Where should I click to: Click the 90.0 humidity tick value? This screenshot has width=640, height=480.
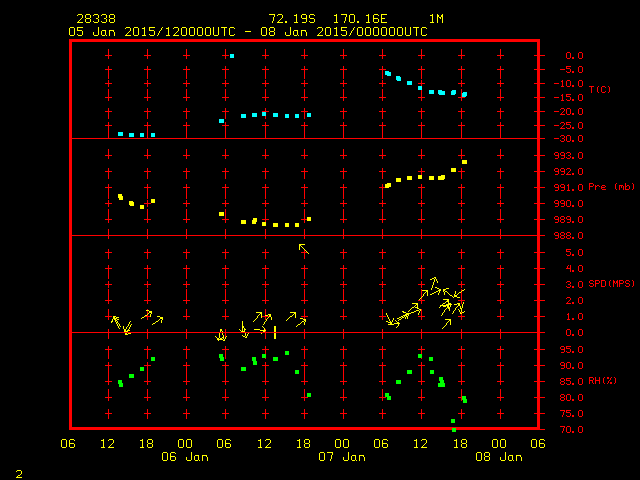pyautogui.click(x=571, y=366)
